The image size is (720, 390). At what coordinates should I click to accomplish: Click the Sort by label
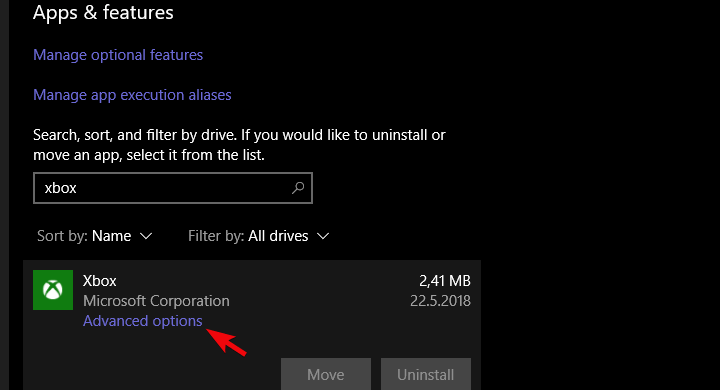[63, 236]
